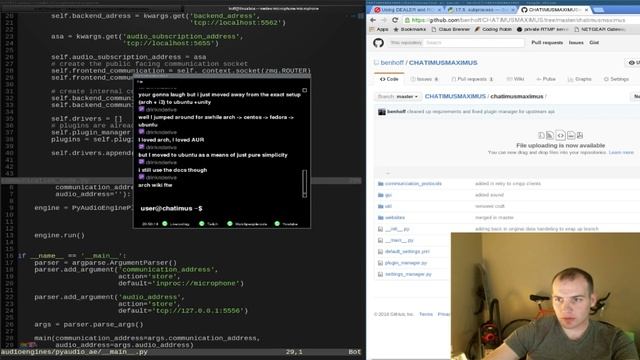Select the Pulse repository tab

(546, 79)
